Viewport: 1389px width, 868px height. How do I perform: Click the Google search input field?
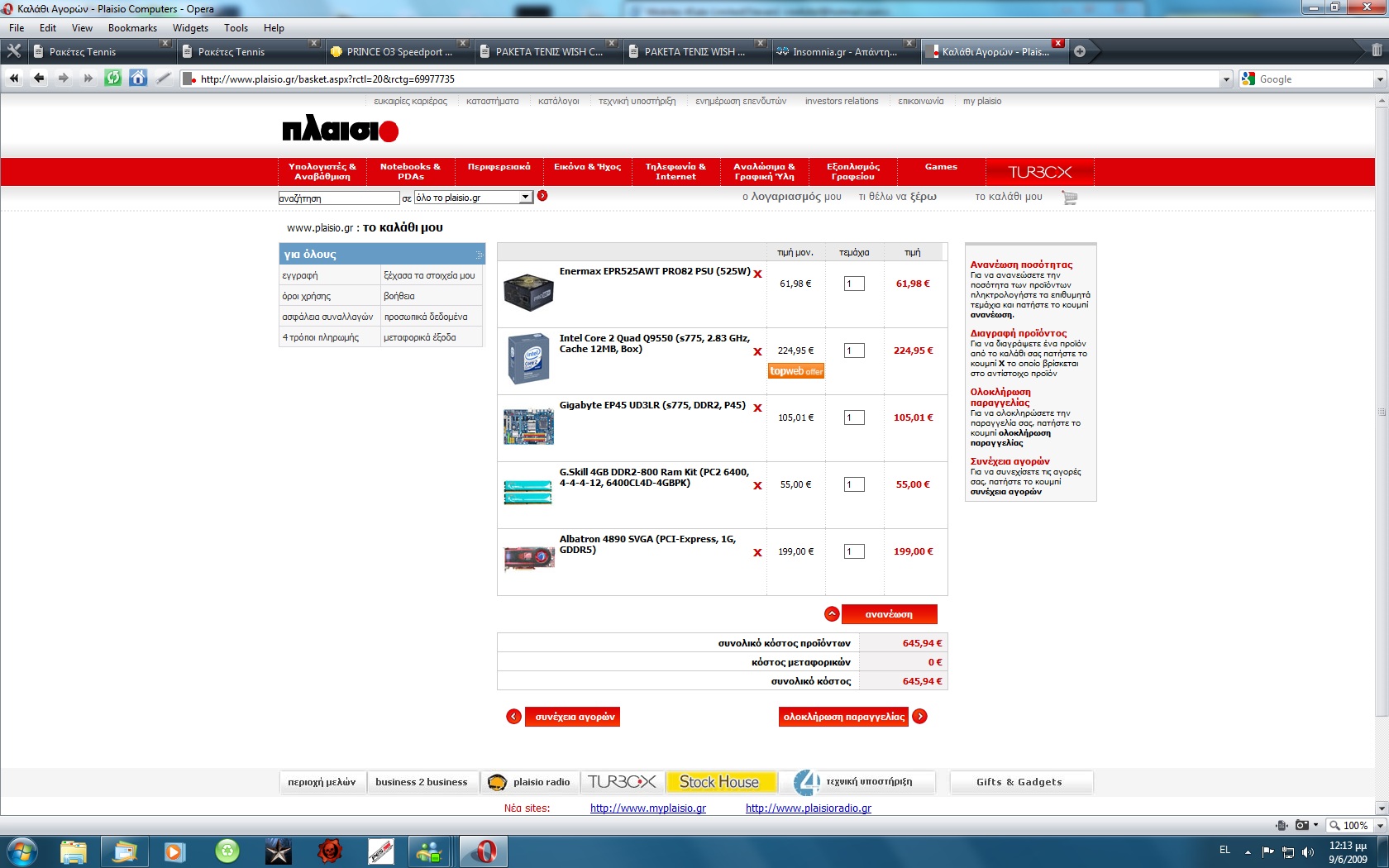[1315, 79]
